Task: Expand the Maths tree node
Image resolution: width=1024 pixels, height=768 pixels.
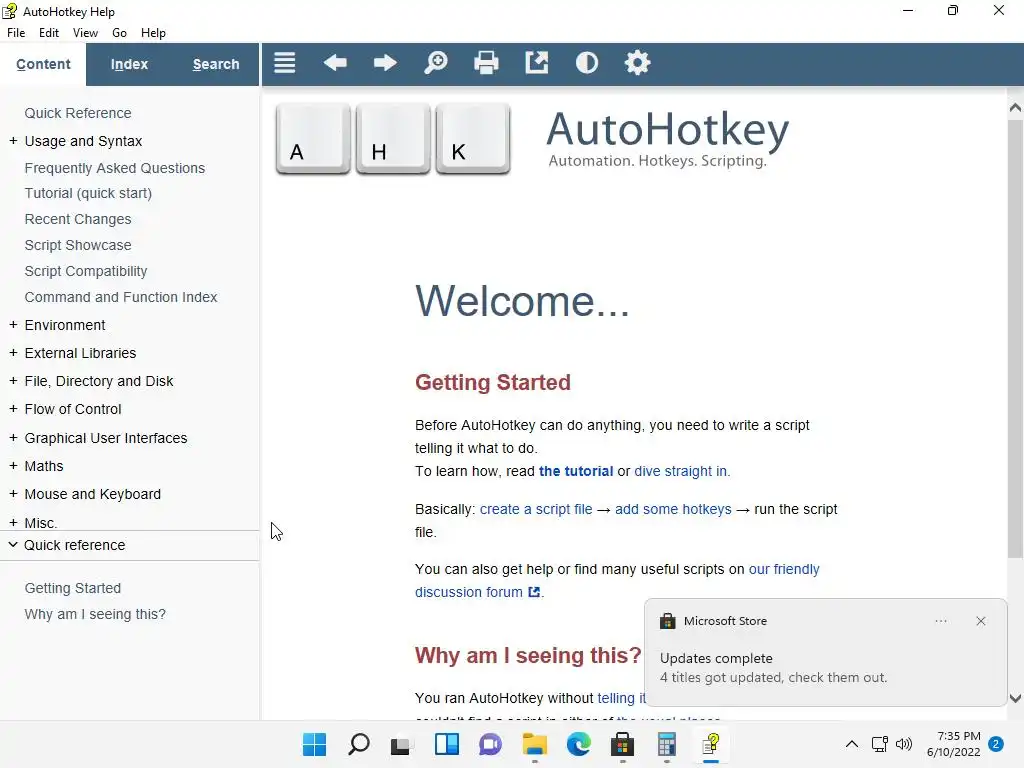Action: 13,466
